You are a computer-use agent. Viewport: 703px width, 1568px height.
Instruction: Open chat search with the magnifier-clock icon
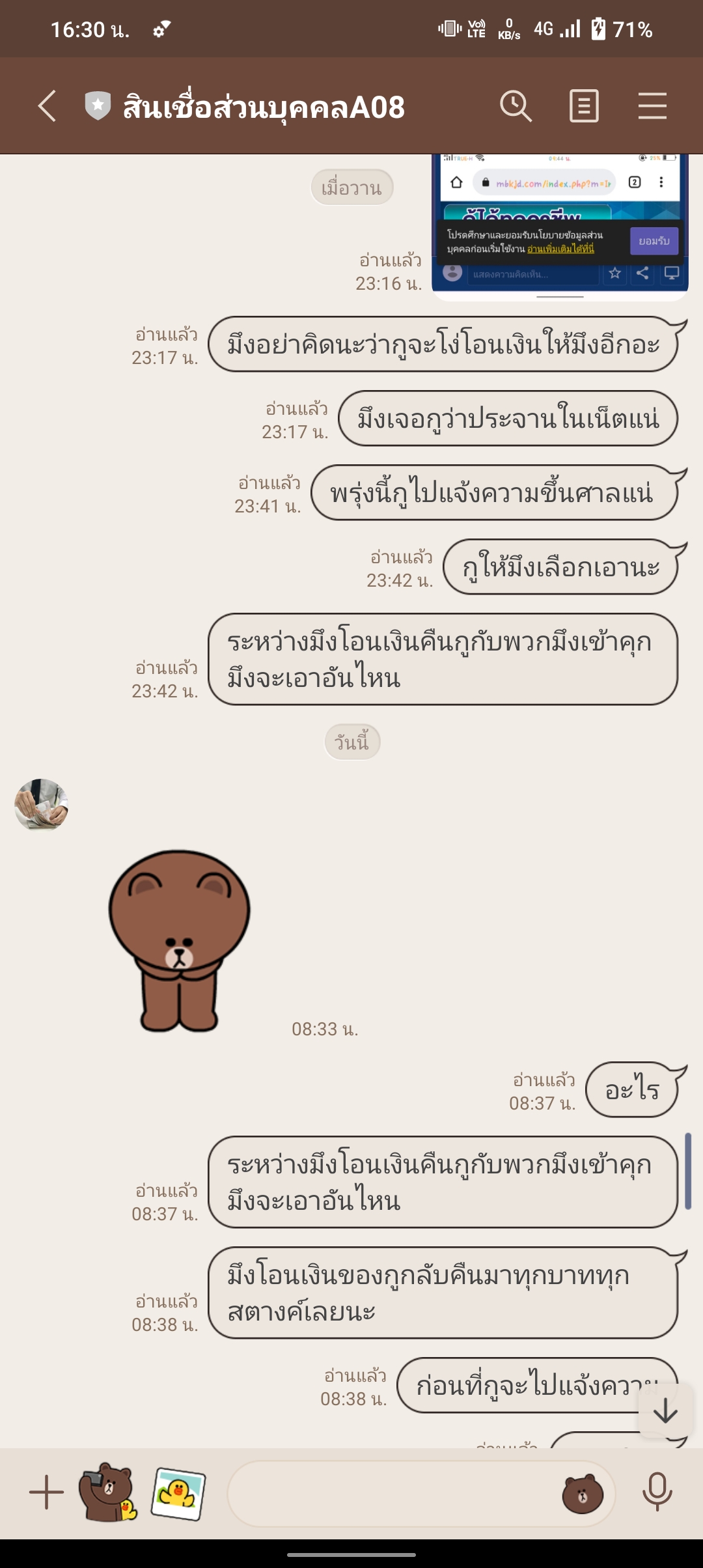[x=516, y=106]
